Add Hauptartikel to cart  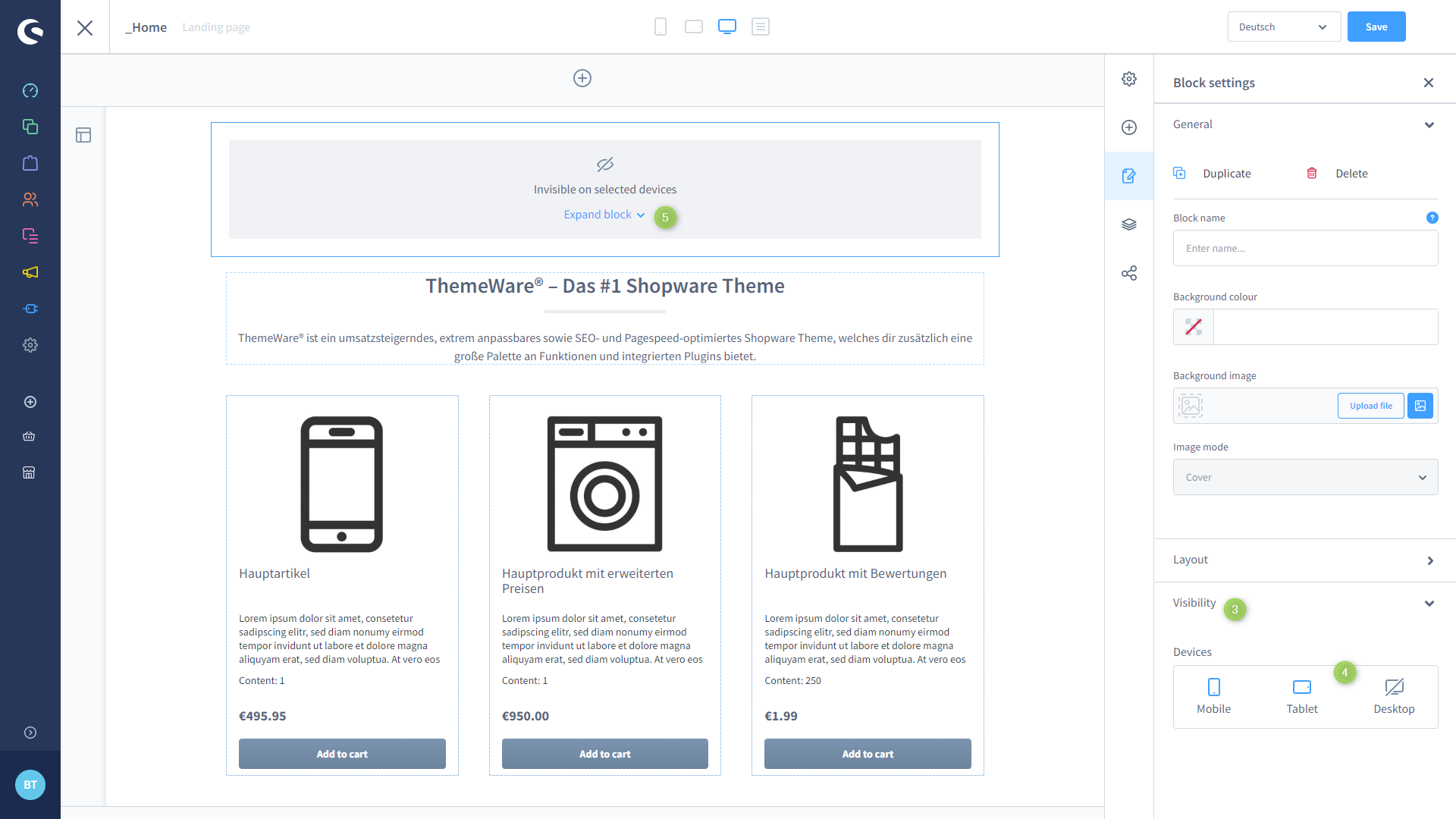(342, 754)
